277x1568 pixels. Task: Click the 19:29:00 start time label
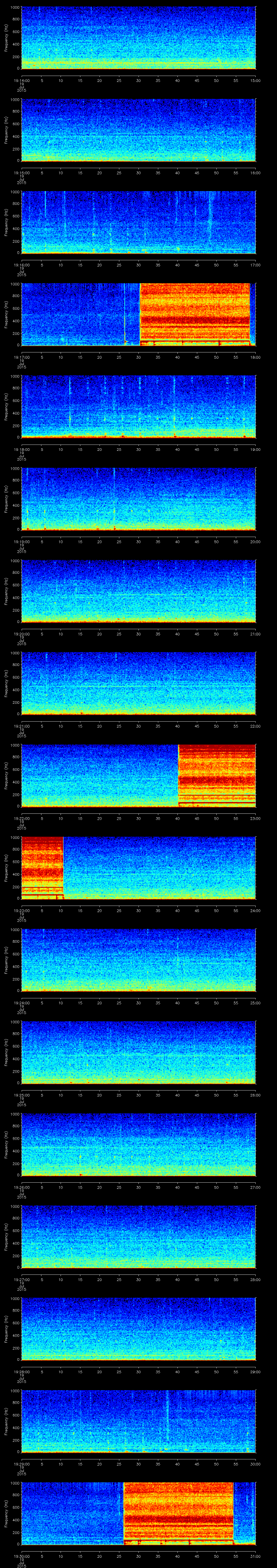[21, 1464]
